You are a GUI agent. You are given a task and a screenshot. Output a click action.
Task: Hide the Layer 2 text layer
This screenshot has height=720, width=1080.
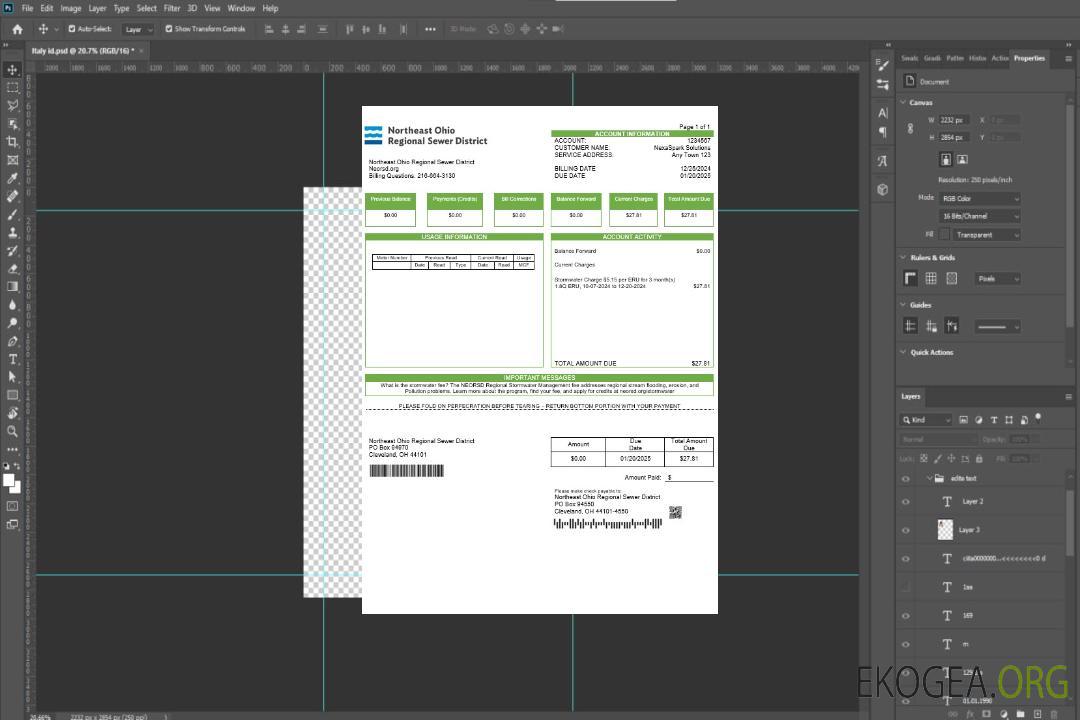coord(906,502)
